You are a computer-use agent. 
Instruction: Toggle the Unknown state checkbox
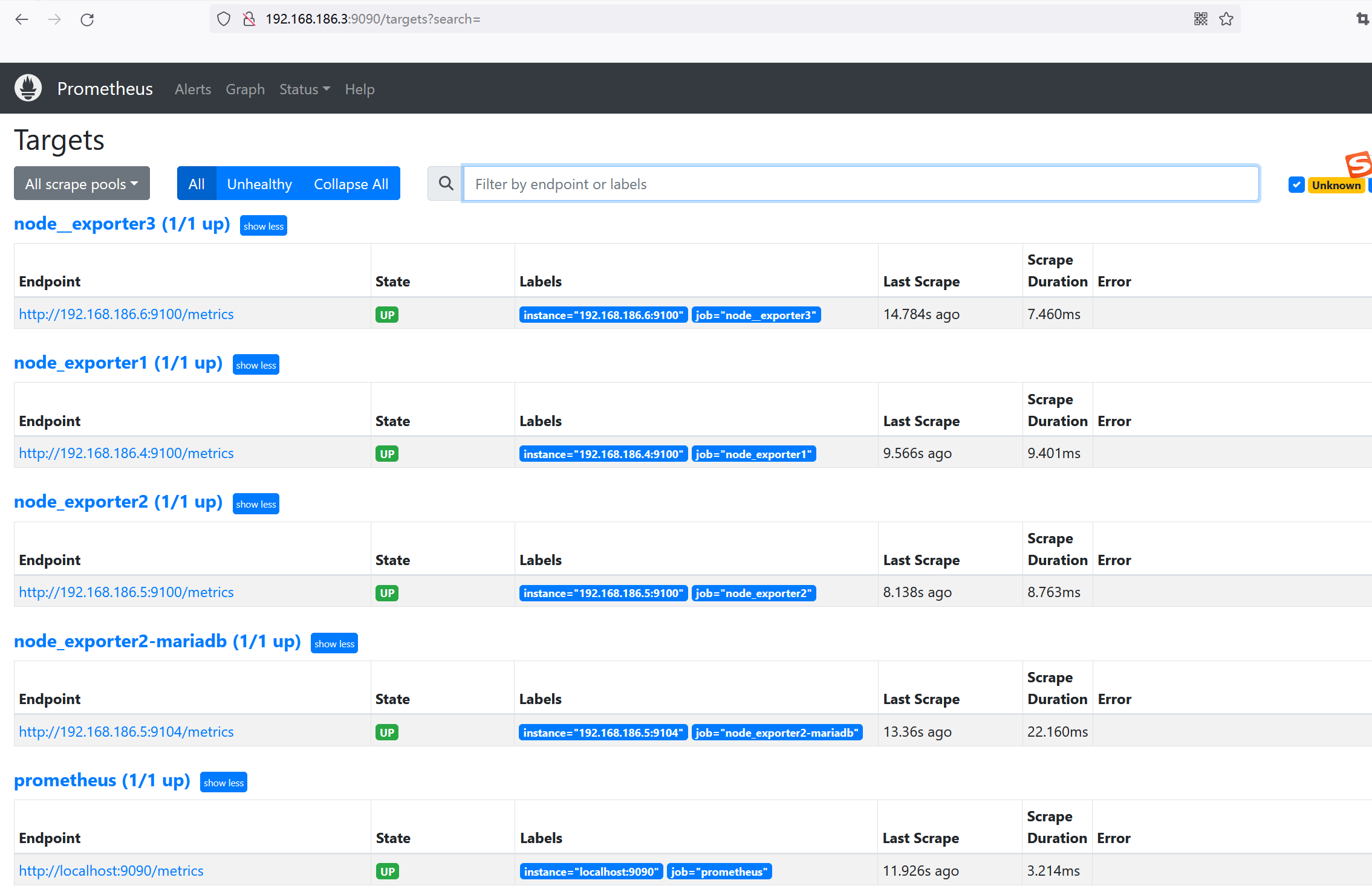click(1296, 185)
